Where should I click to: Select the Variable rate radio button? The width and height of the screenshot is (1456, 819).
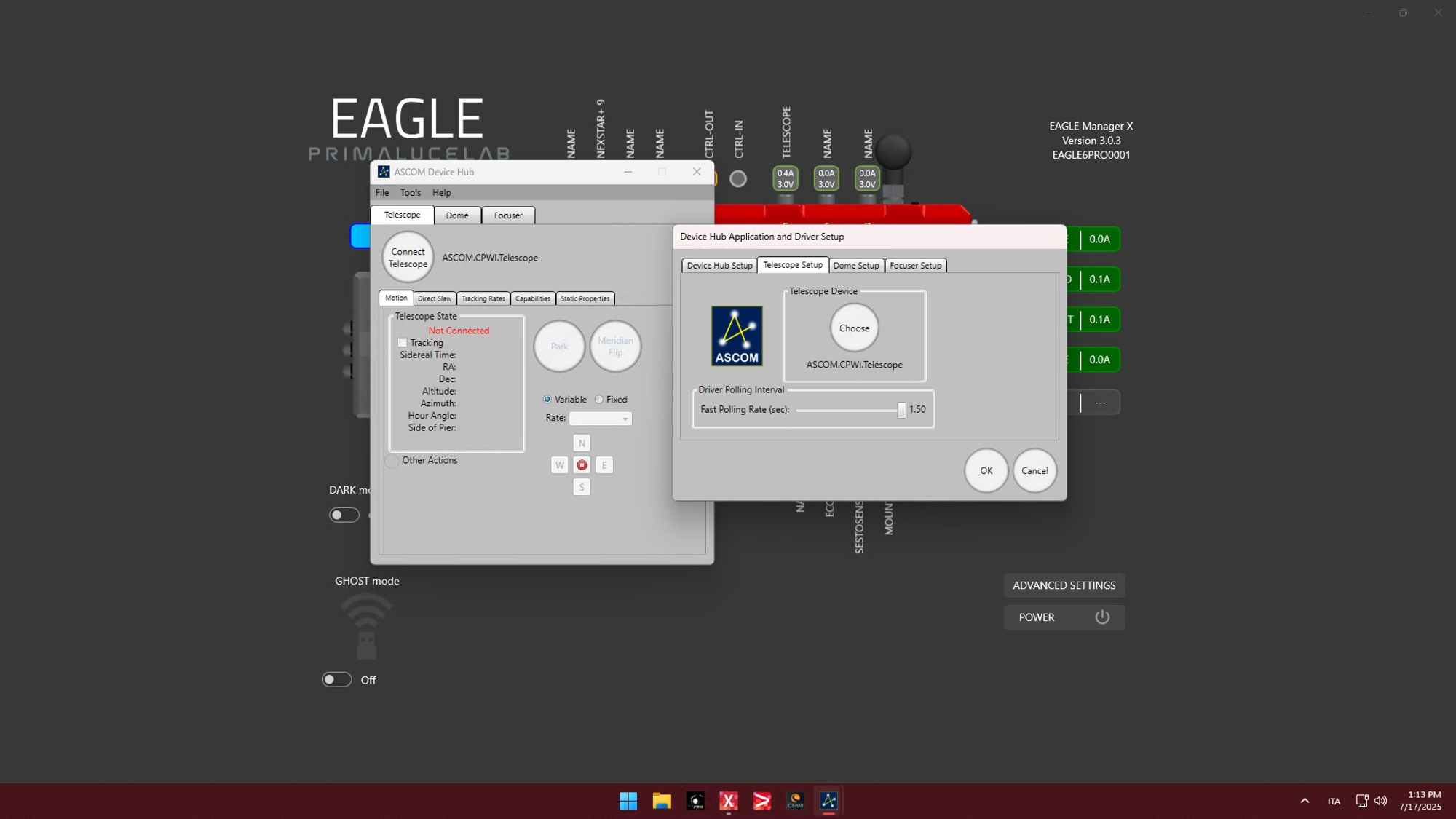547,400
